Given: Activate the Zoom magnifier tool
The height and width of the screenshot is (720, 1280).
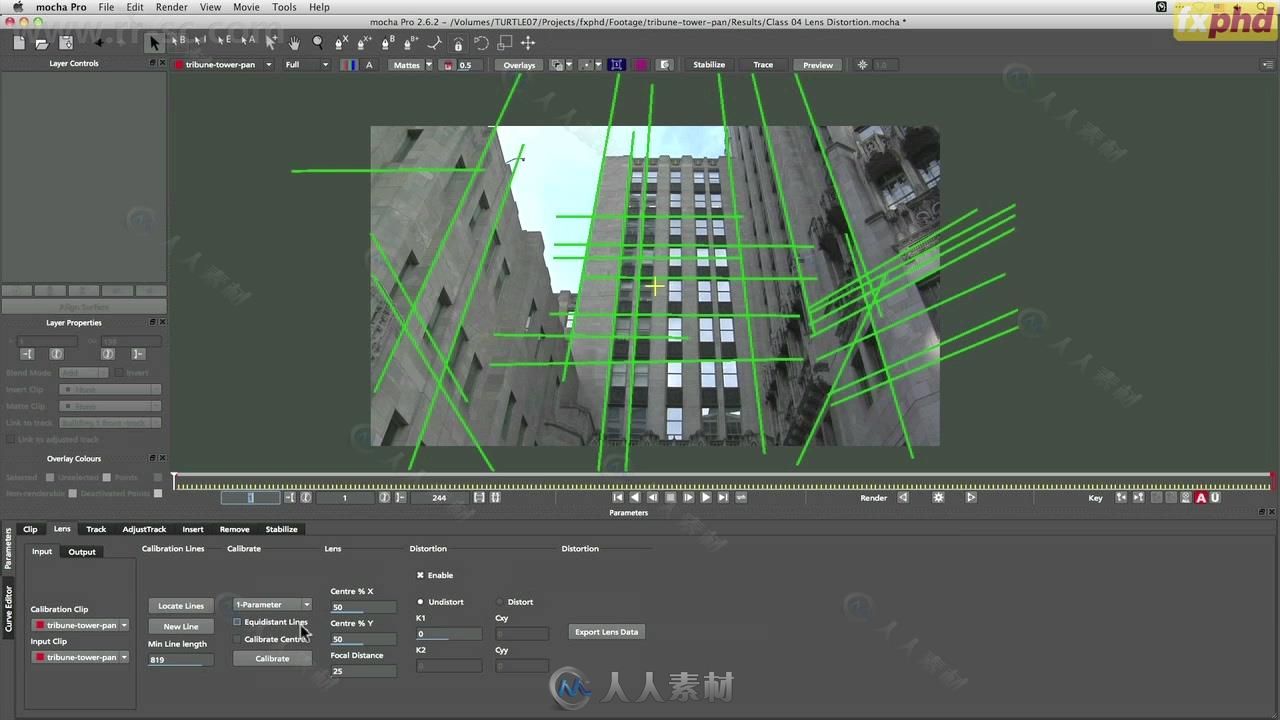Looking at the screenshot, I should click(318, 42).
